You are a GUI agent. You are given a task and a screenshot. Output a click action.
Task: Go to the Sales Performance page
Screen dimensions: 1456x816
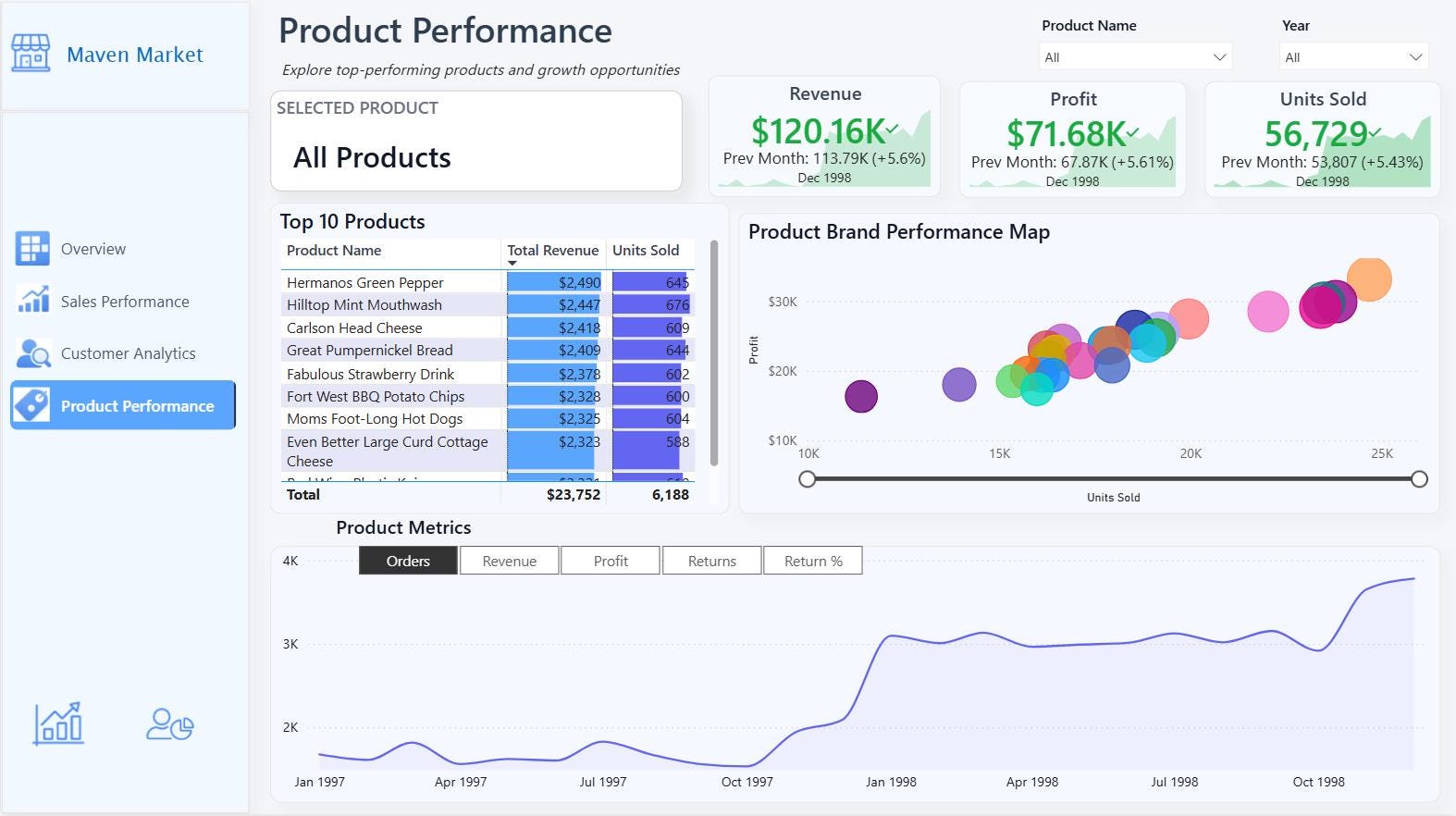pos(125,302)
